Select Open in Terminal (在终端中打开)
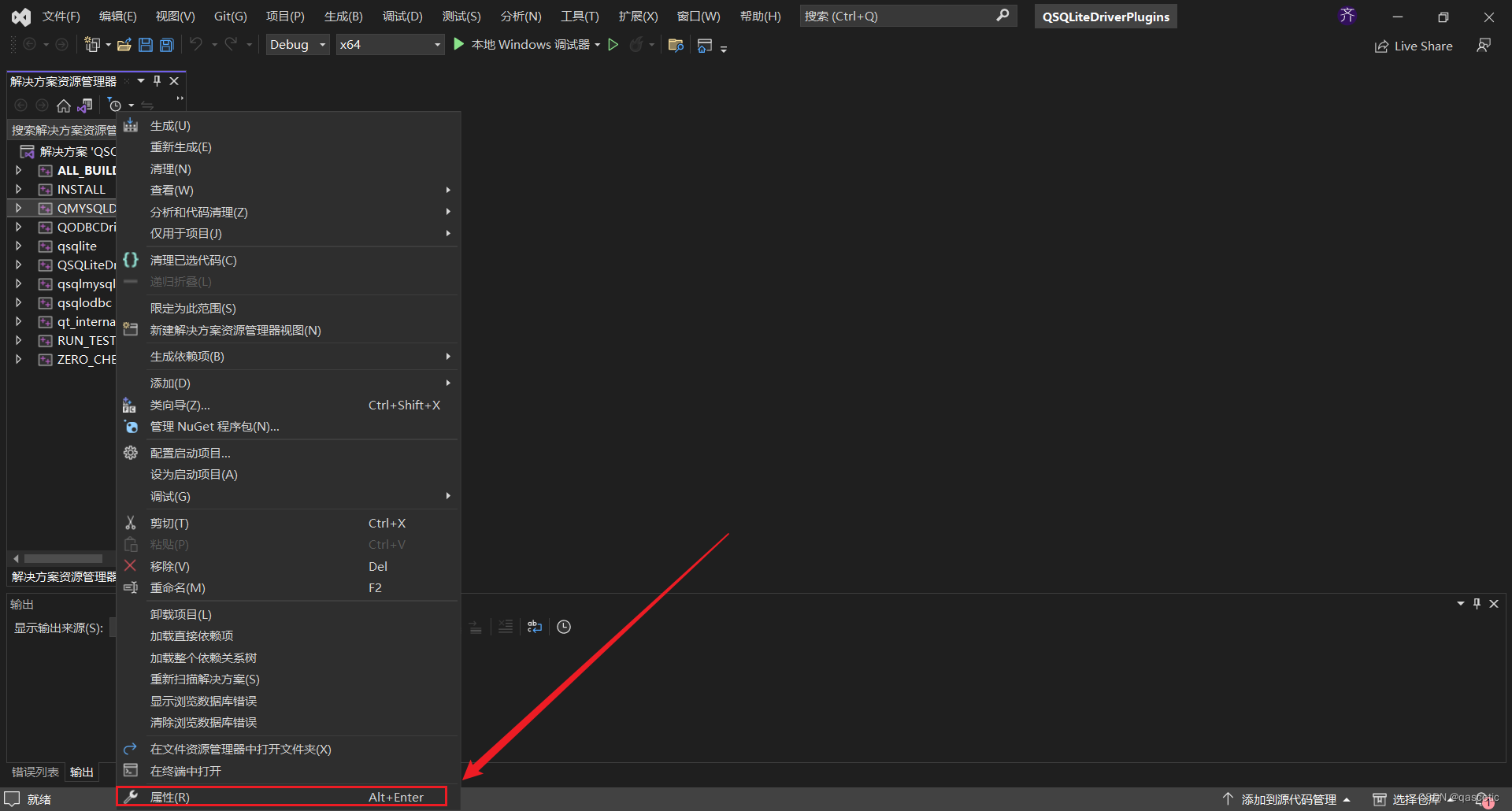Viewport: 1512px width, 811px height. click(288, 772)
